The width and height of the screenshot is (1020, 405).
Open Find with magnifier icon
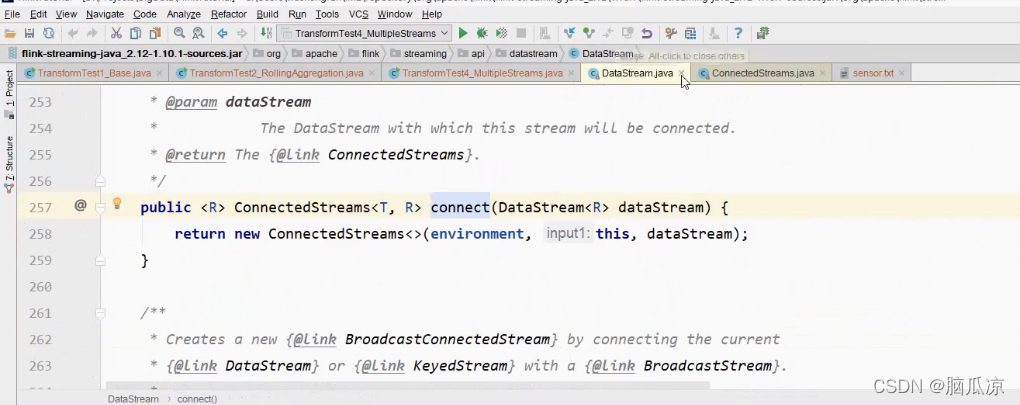click(x=179, y=33)
